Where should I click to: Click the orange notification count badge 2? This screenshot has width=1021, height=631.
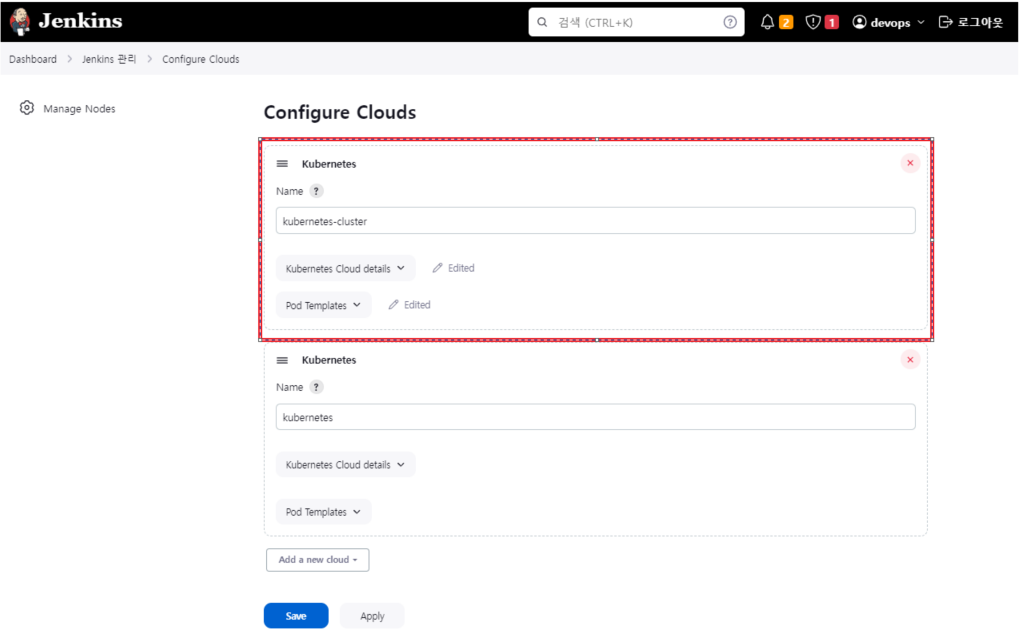coord(786,23)
